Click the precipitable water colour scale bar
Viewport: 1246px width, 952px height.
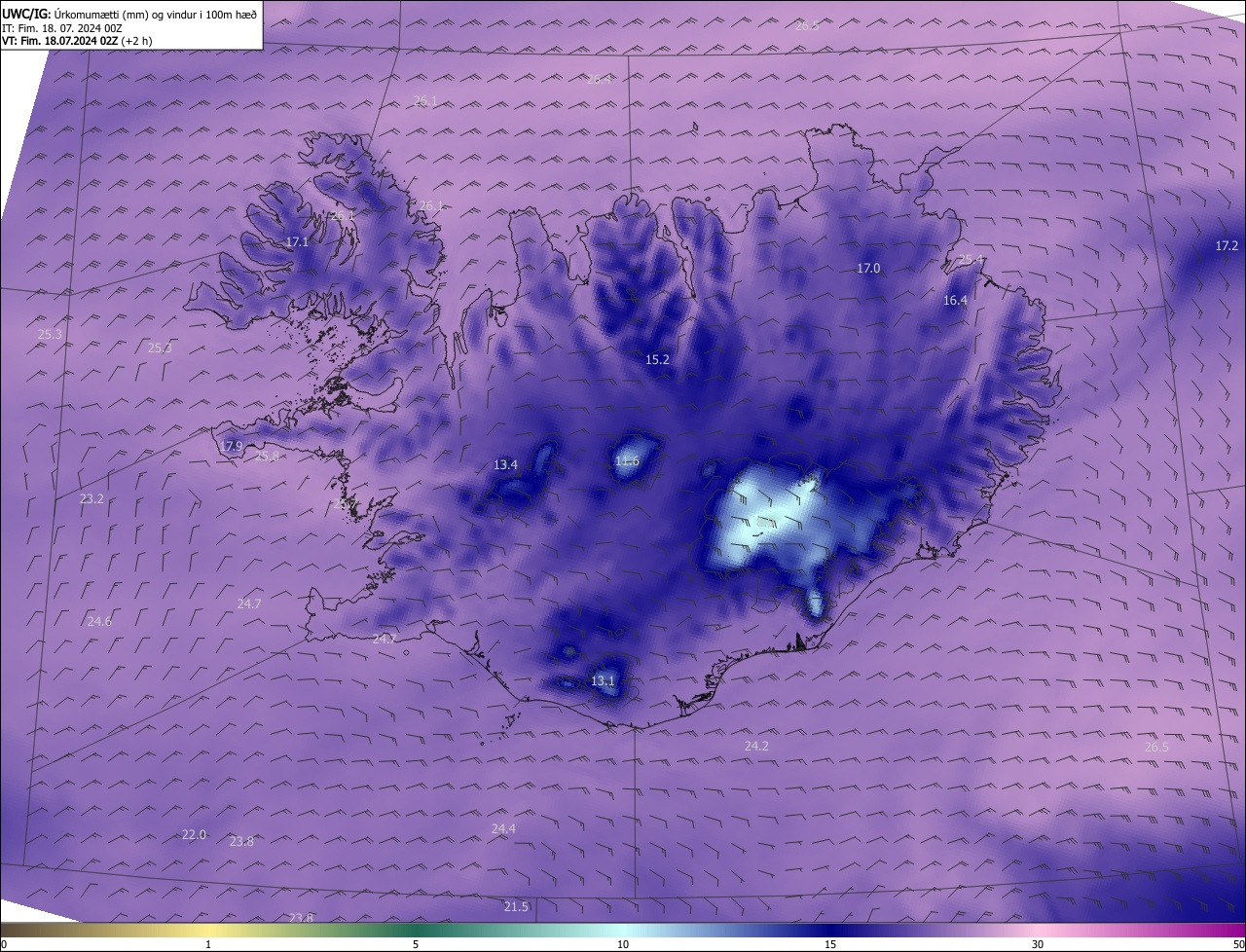tap(623, 930)
